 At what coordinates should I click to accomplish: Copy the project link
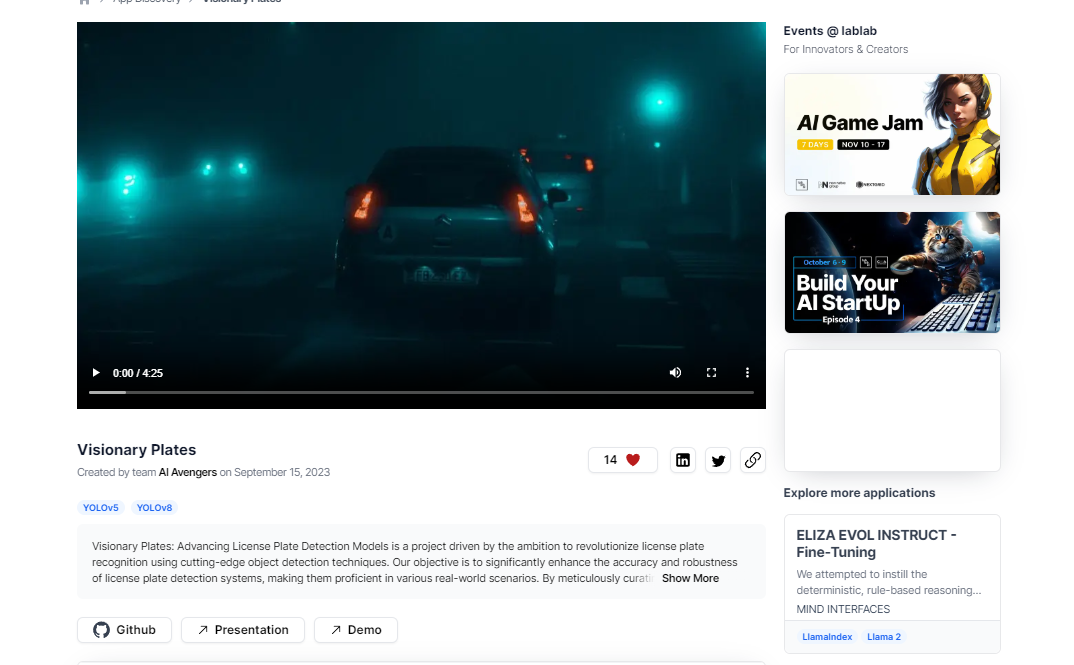(x=753, y=460)
